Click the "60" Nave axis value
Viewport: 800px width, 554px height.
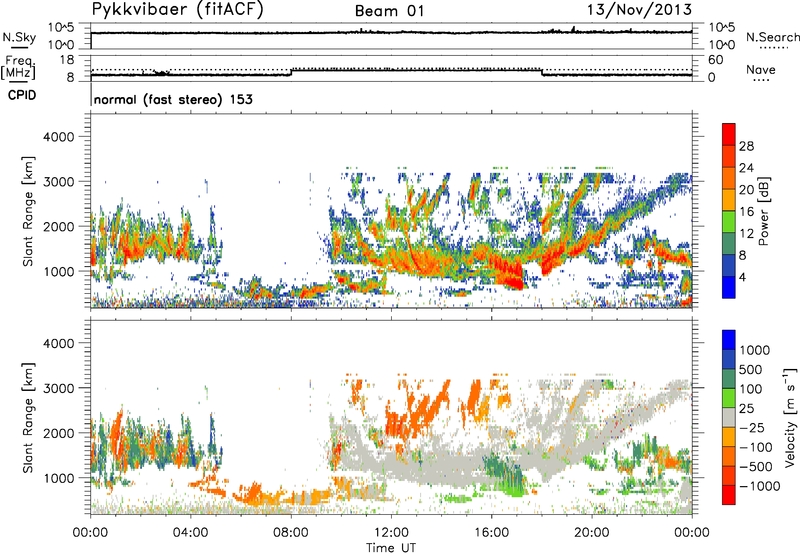click(x=715, y=60)
